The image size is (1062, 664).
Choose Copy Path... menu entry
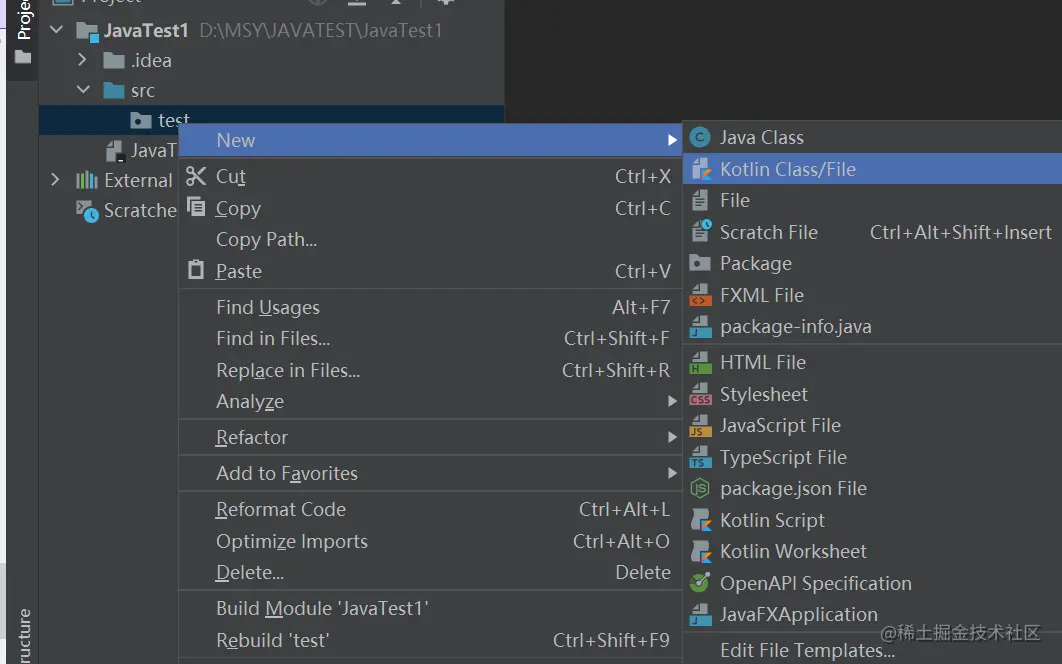[x=430, y=239]
